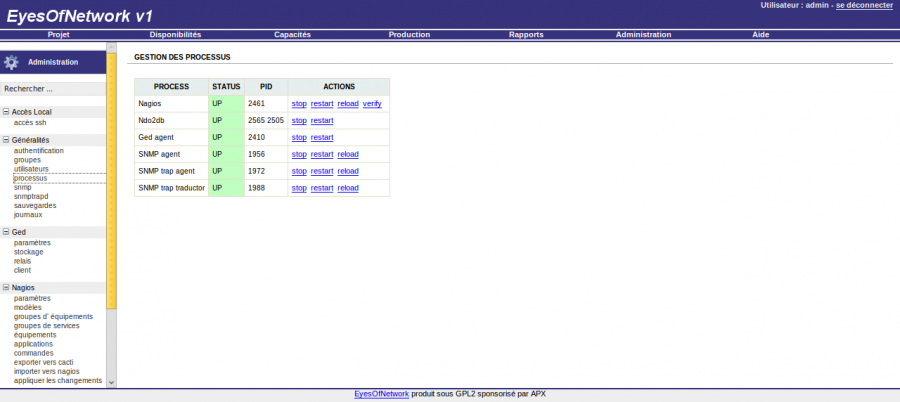900x402 pixels.
Task: Collapse the Accès Local section
Action: pyautogui.click(x=6, y=112)
